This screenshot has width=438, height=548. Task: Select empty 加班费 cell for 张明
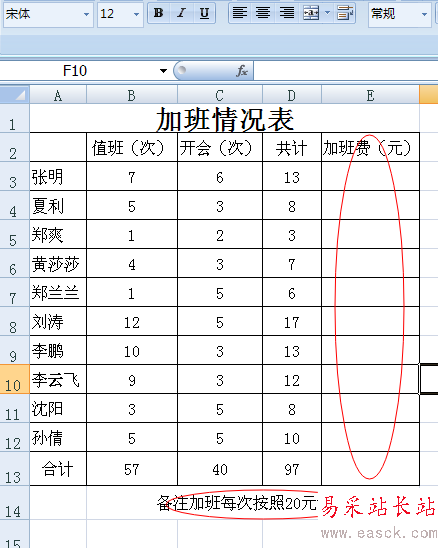click(371, 176)
